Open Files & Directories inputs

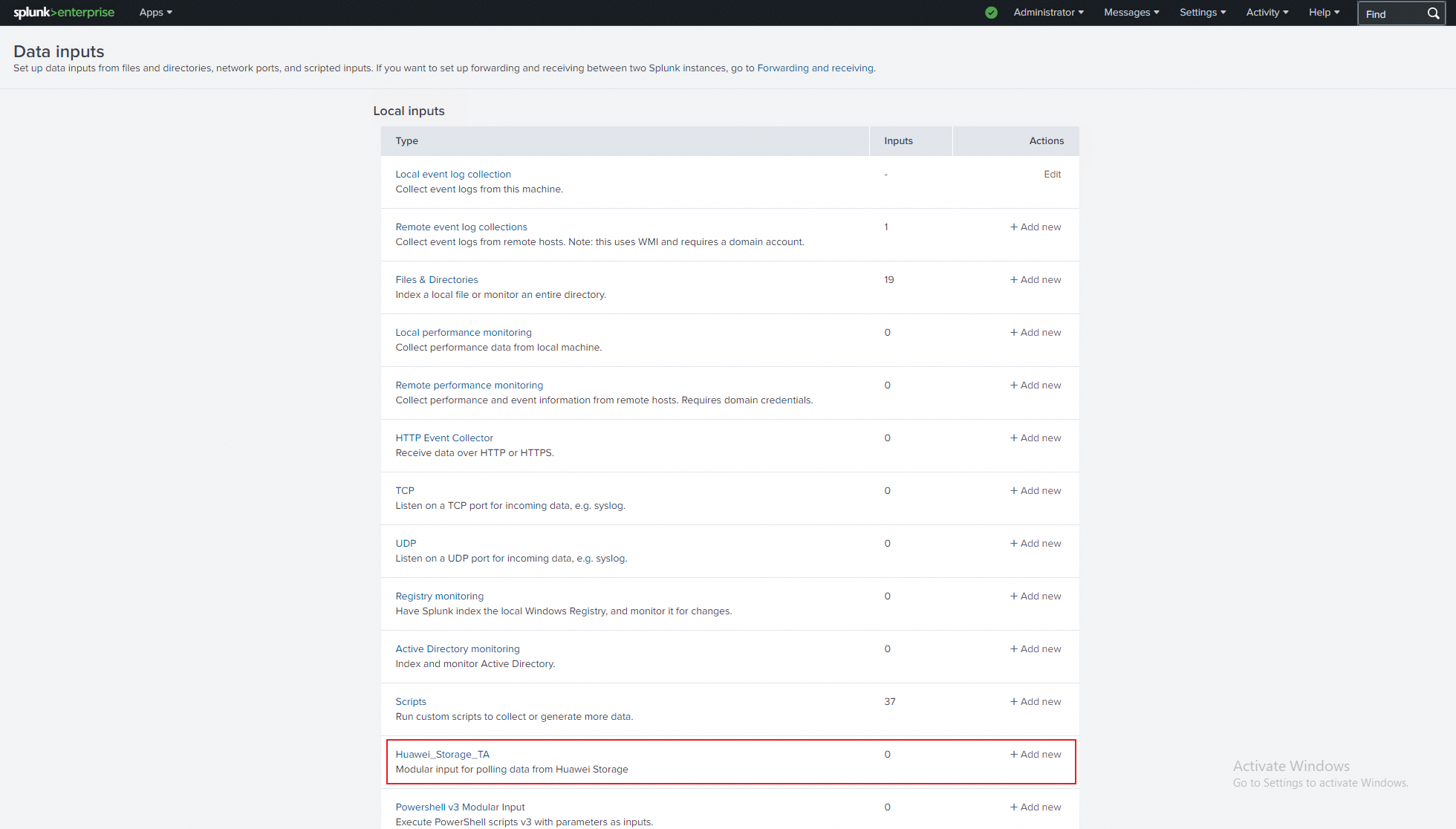click(x=437, y=280)
